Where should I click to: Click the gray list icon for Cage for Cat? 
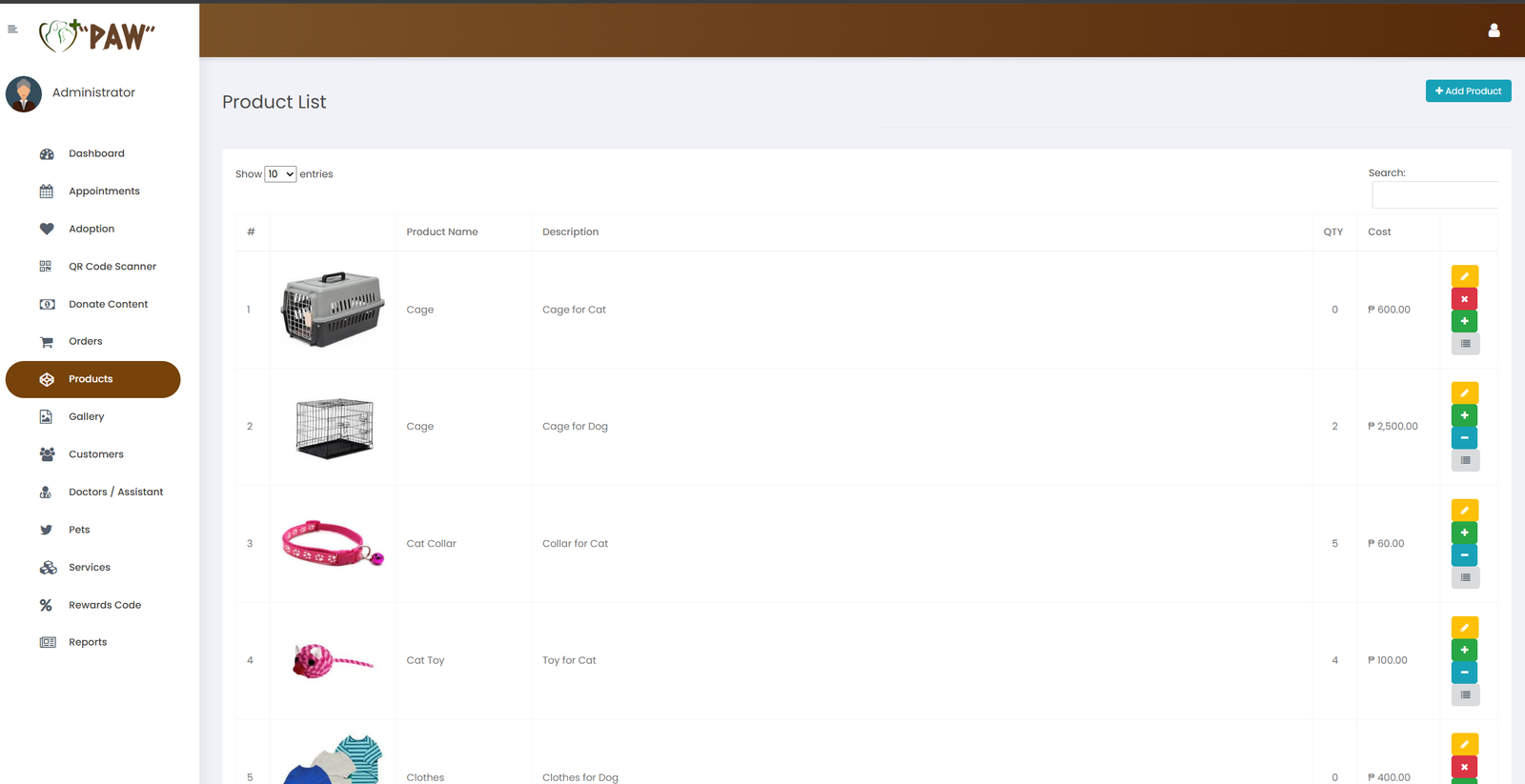click(1464, 344)
